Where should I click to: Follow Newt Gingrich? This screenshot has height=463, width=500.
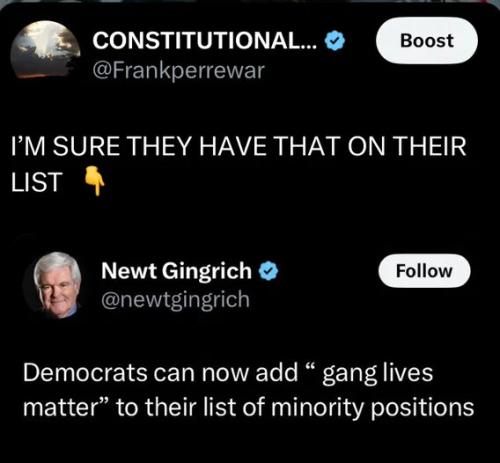(x=424, y=271)
